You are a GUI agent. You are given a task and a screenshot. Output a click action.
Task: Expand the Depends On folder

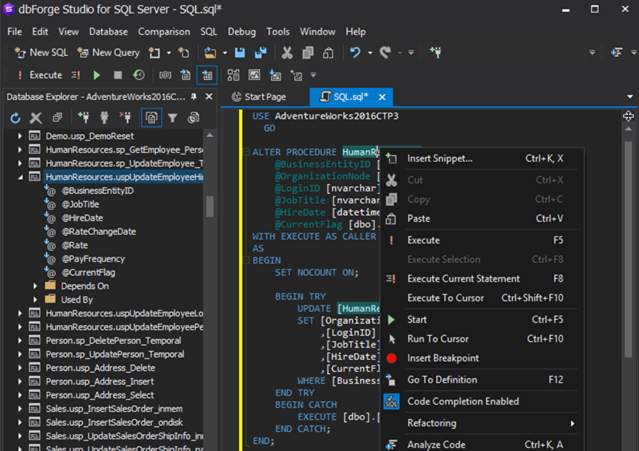point(36,286)
